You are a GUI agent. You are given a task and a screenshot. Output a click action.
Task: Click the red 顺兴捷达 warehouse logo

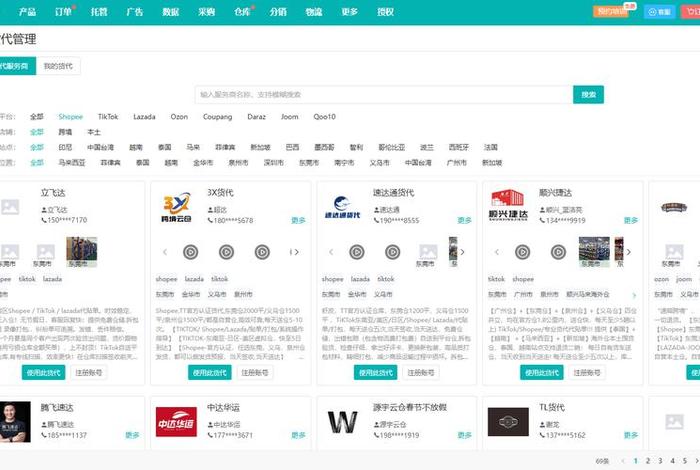pos(508,205)
